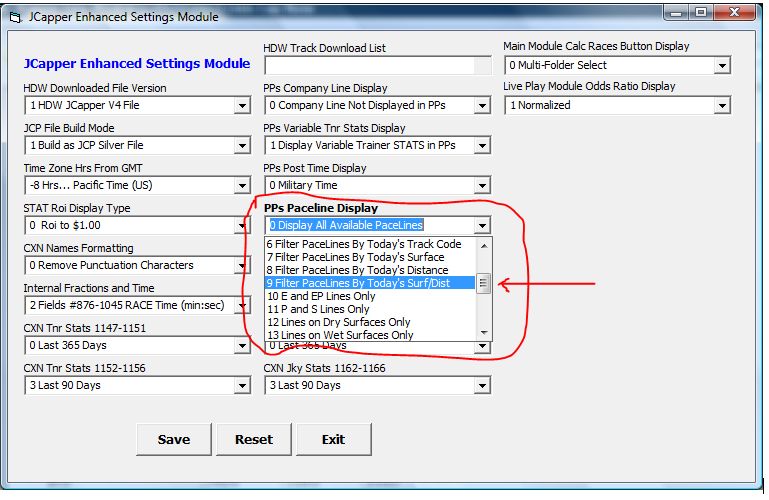Close the JCapper settings window
The image size is (769, 500).
[x=734, y=13]
